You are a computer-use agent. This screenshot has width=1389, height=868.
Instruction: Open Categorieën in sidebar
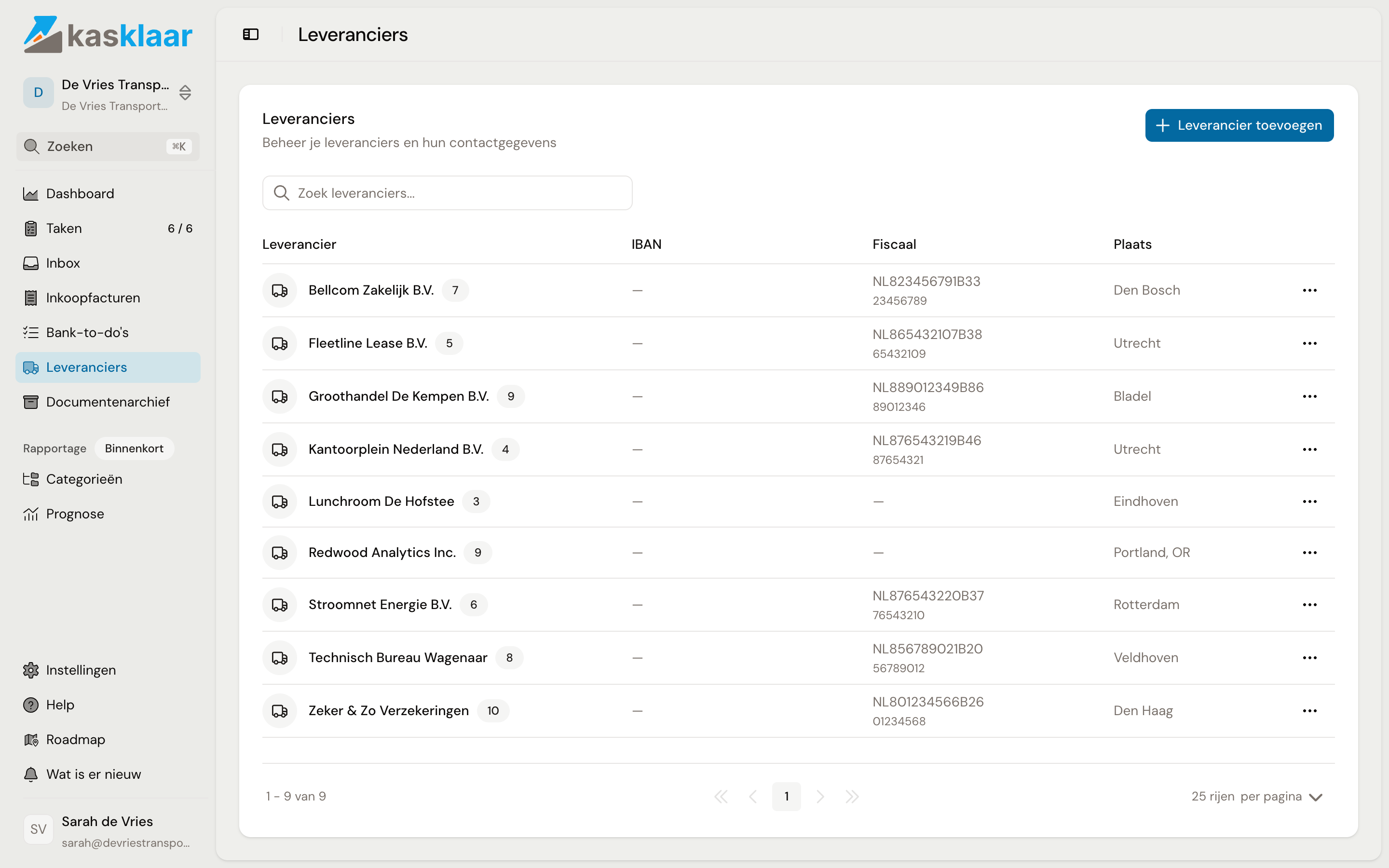coord(108,479)
